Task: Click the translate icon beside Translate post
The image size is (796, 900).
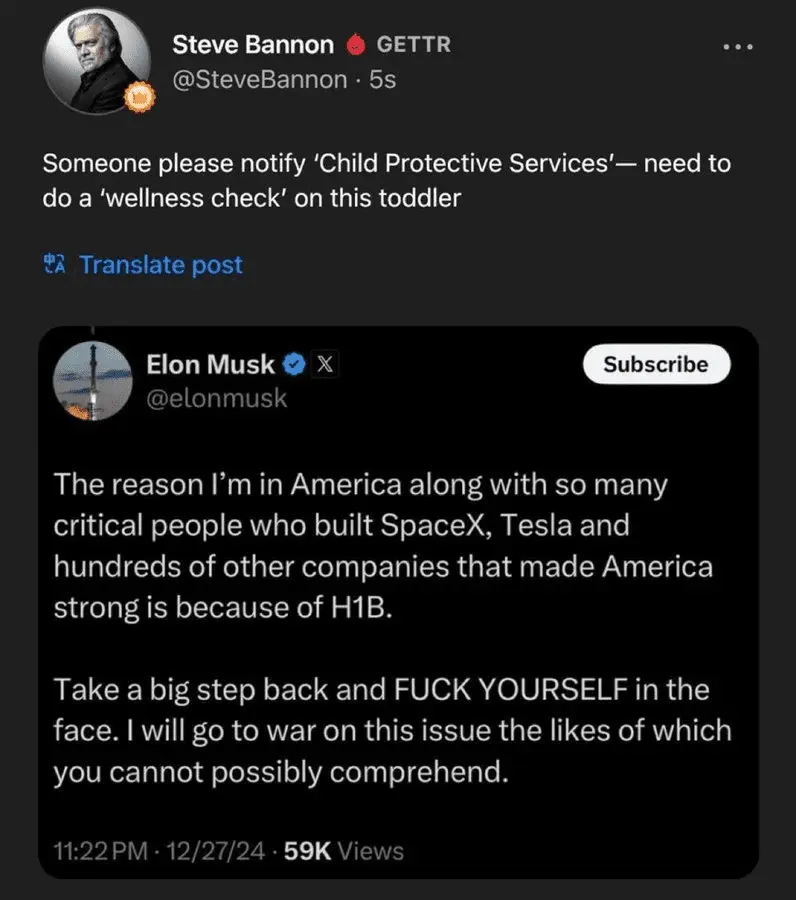Action: pos(54,265)
